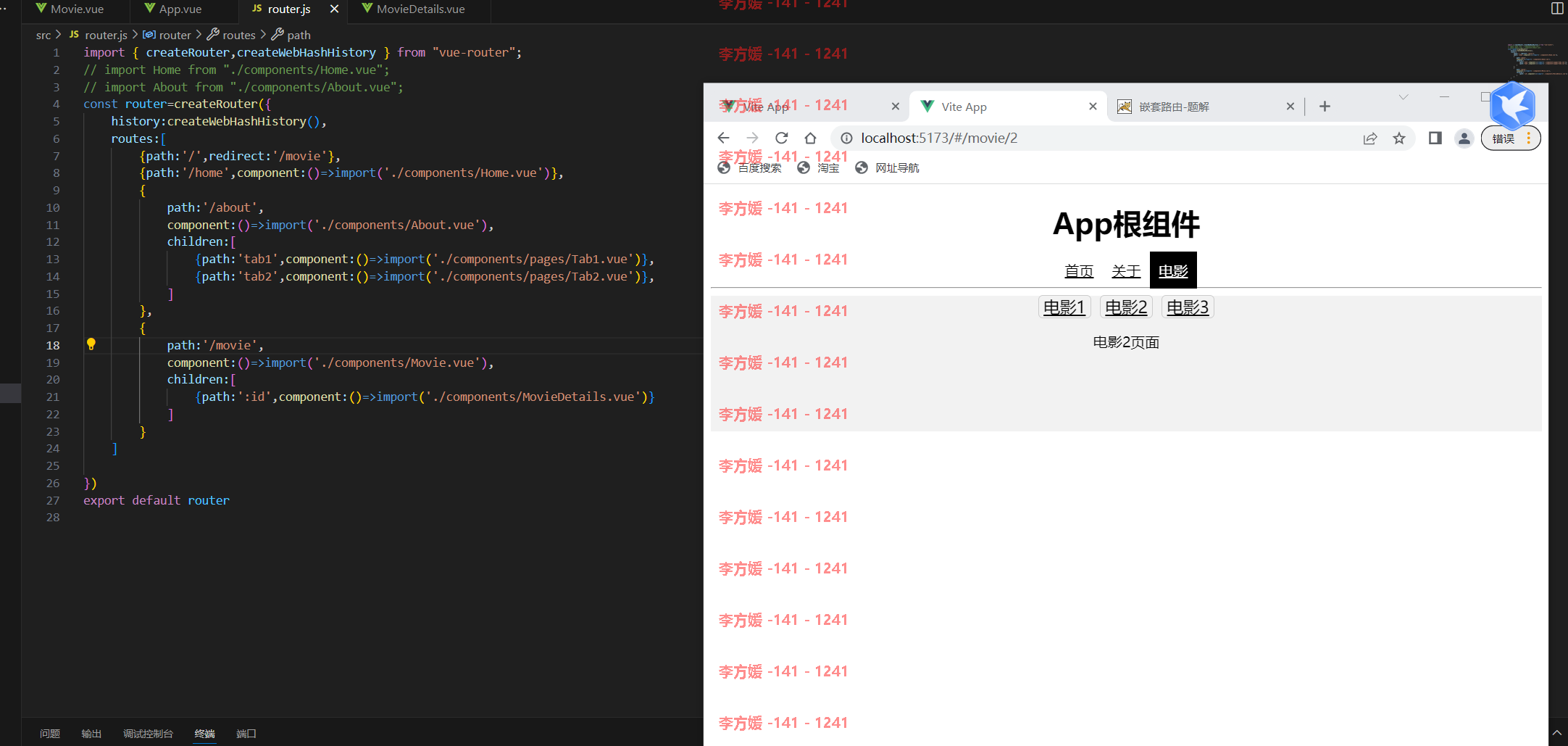
Task: Open the 调试控制台 panel tab
Action: [149, 734]
